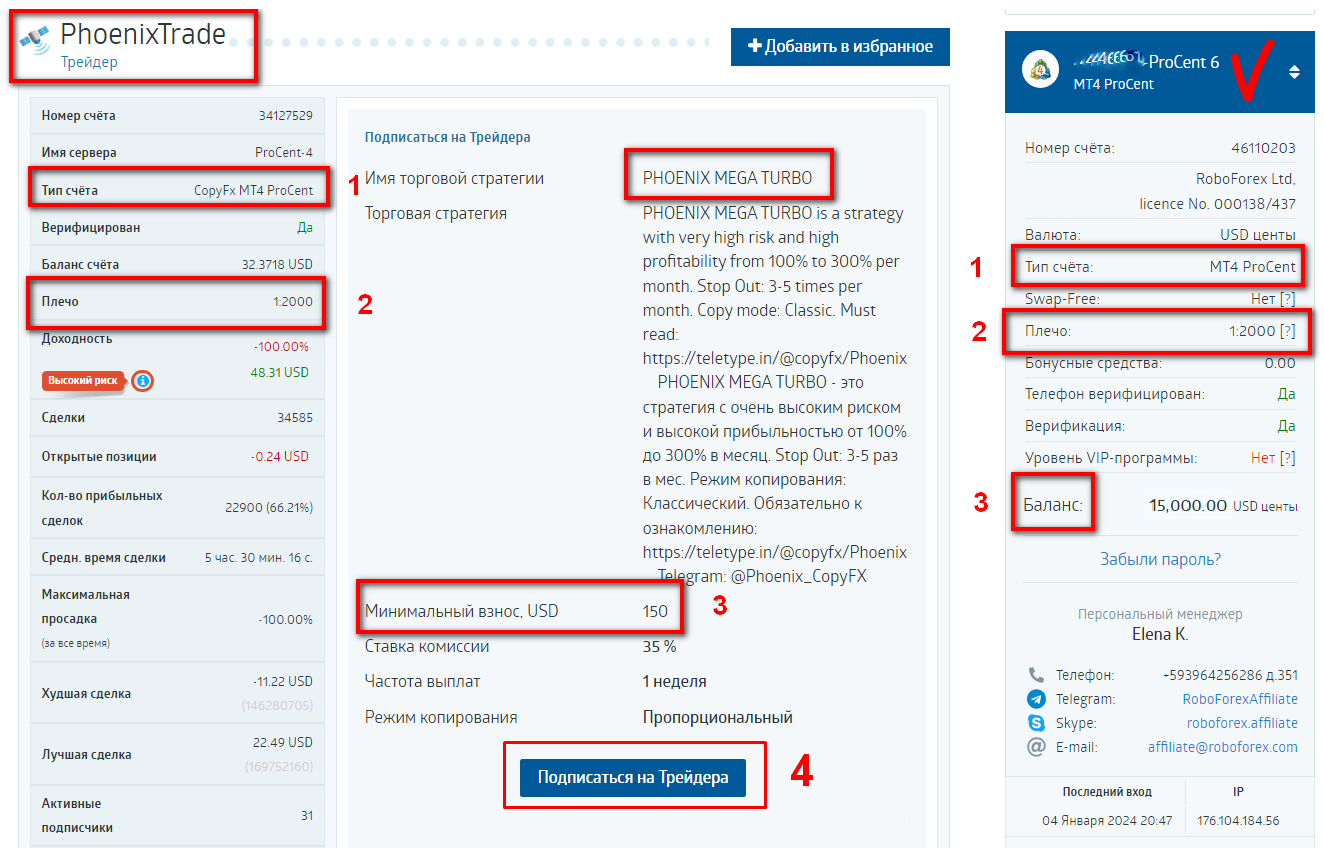Click the MT4 account avatar icon
Viewport: 1324px width, 848px height.
point(1042,70)
